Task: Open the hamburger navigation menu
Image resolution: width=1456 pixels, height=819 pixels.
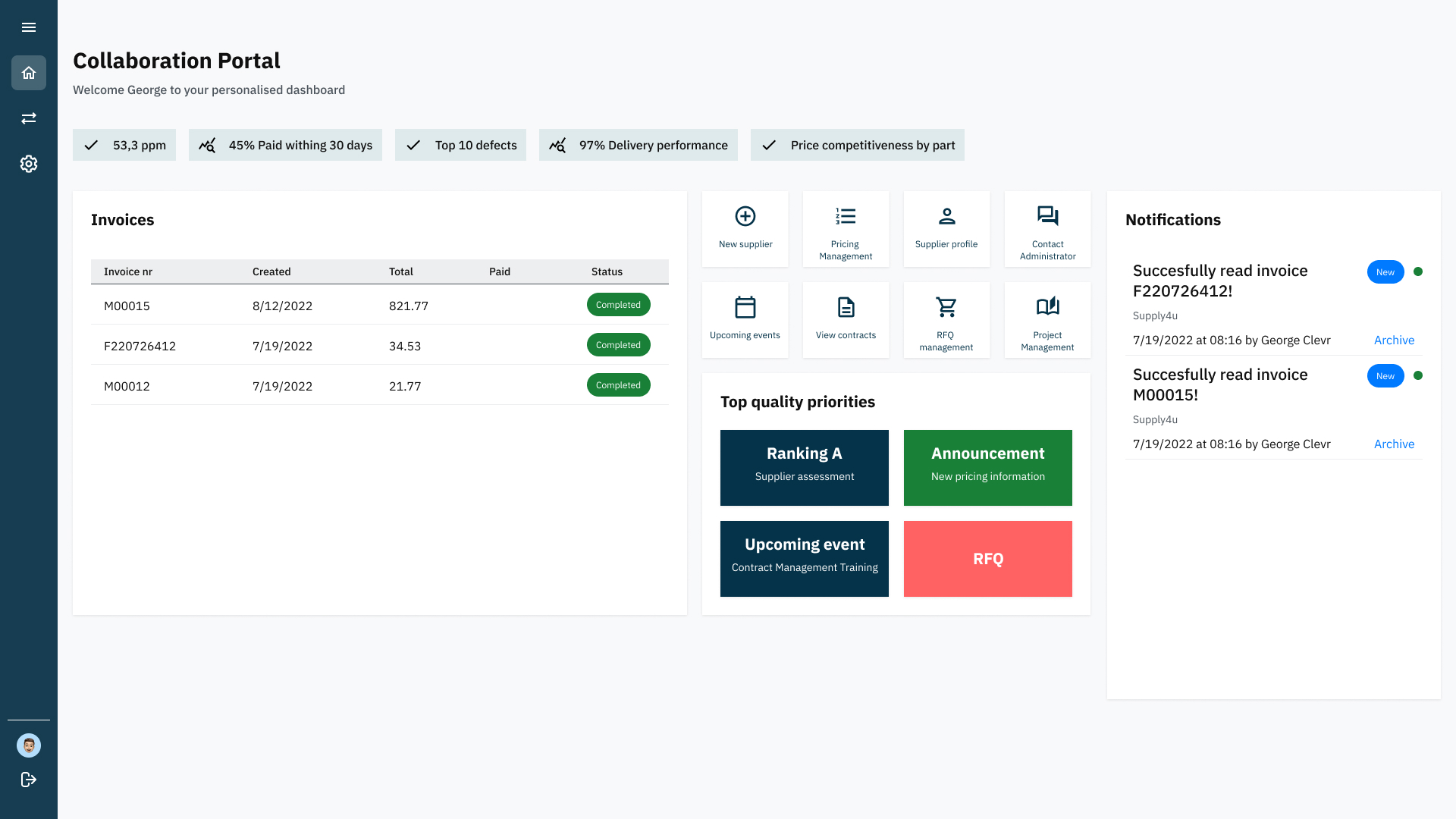Action: pos(29,27)
